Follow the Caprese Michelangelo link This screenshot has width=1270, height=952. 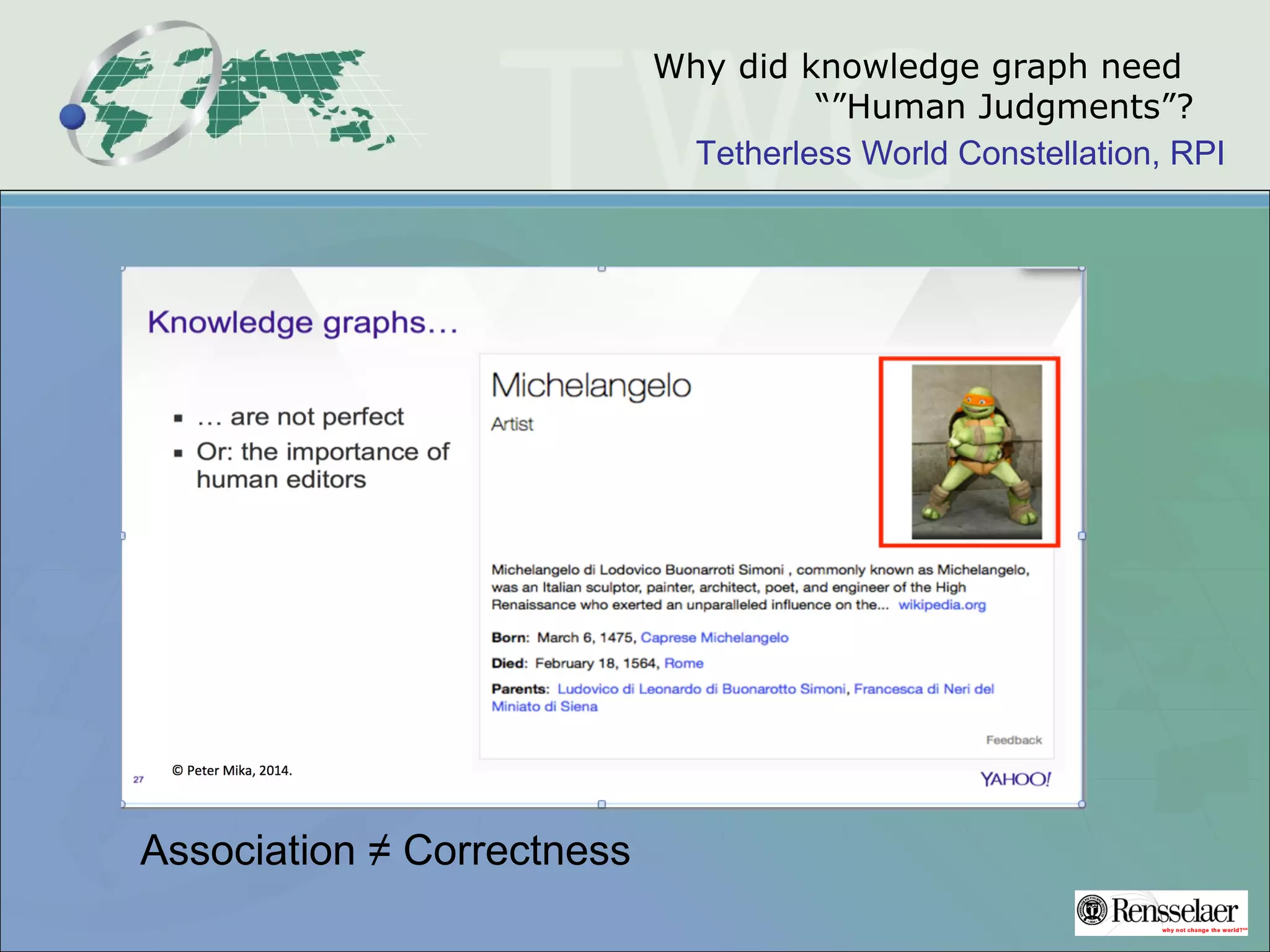point(714,638)
